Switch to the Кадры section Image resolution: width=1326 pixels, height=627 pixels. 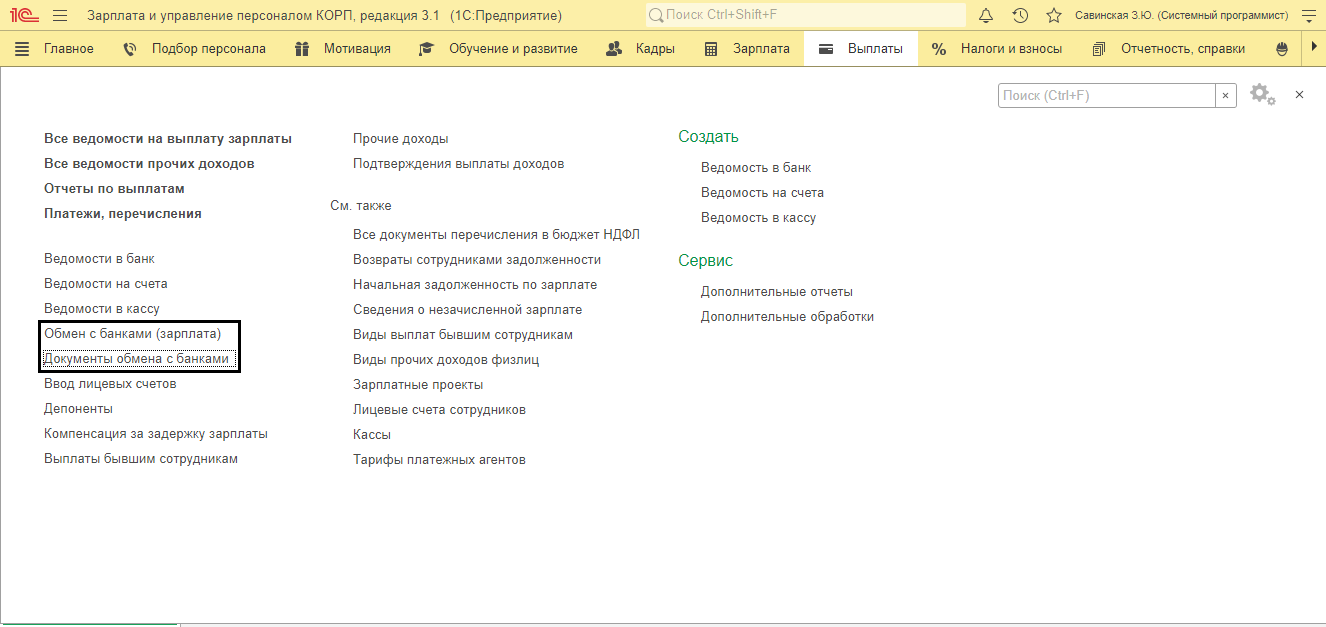pos(641,49)
